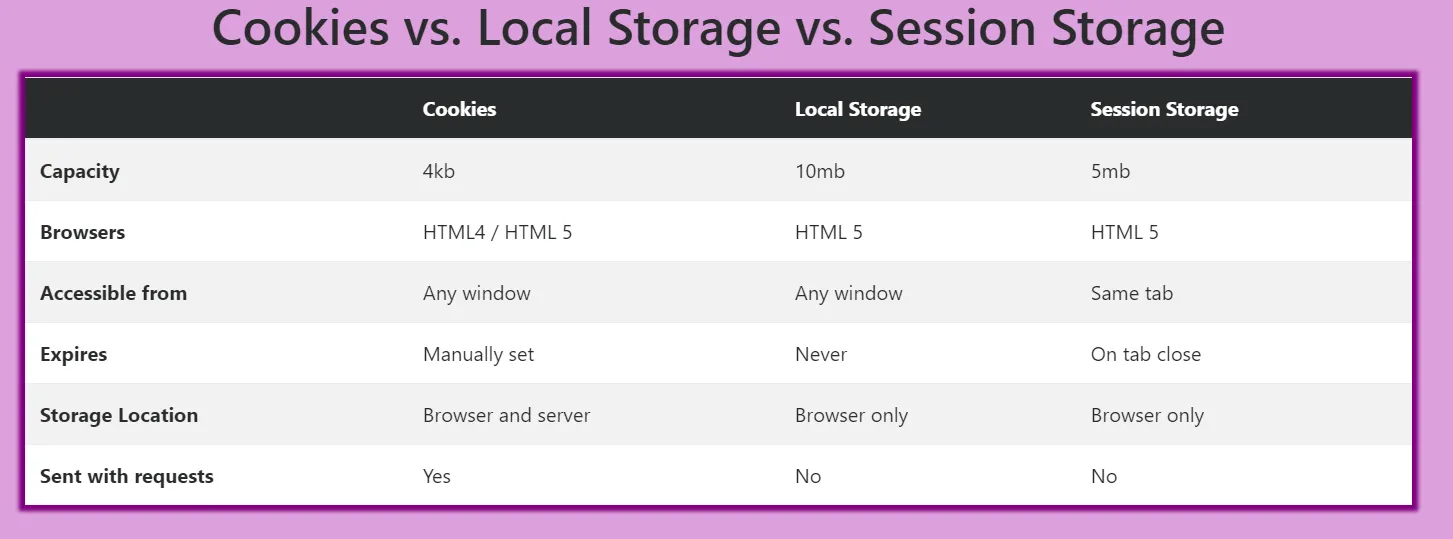Click the Same tab cell
This screenshot has width=1453, height=539.
pos(1131,293)
